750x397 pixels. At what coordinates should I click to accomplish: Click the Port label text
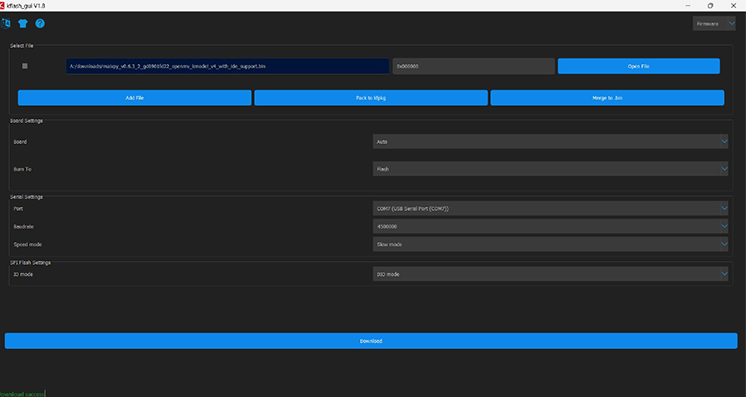click(18, 209)
